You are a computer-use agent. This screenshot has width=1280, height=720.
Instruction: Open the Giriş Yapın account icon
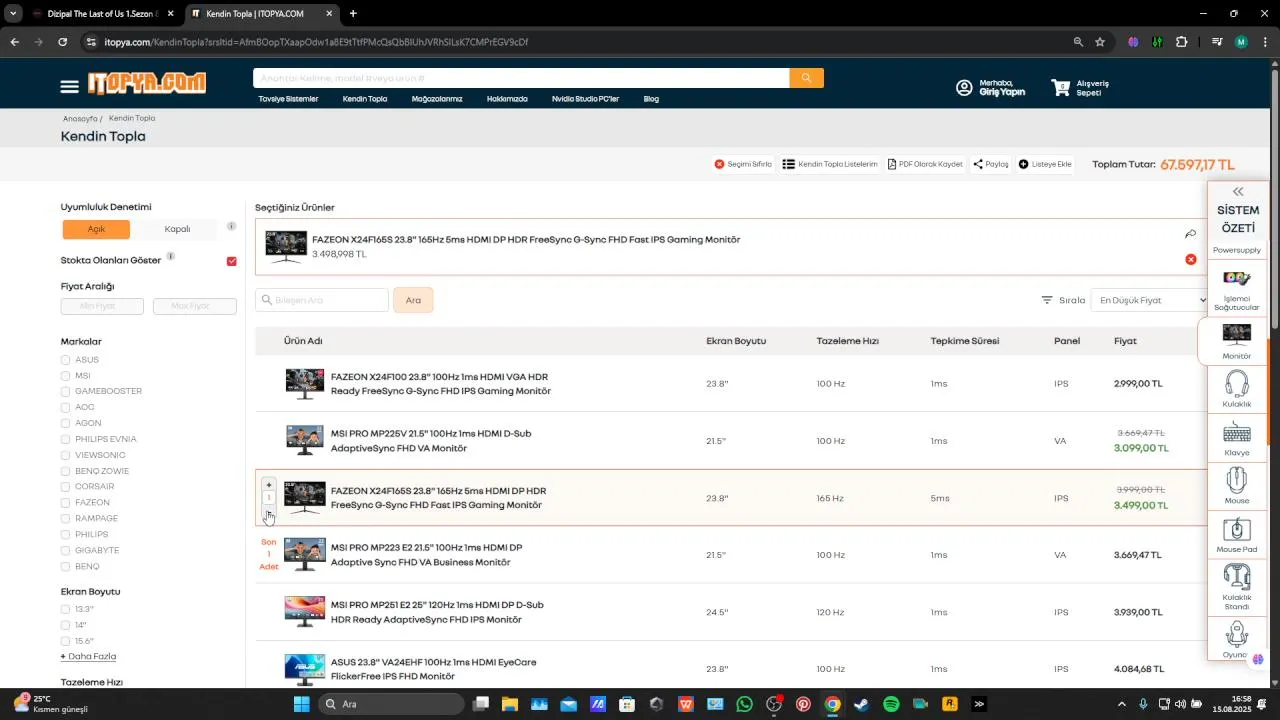964,88
